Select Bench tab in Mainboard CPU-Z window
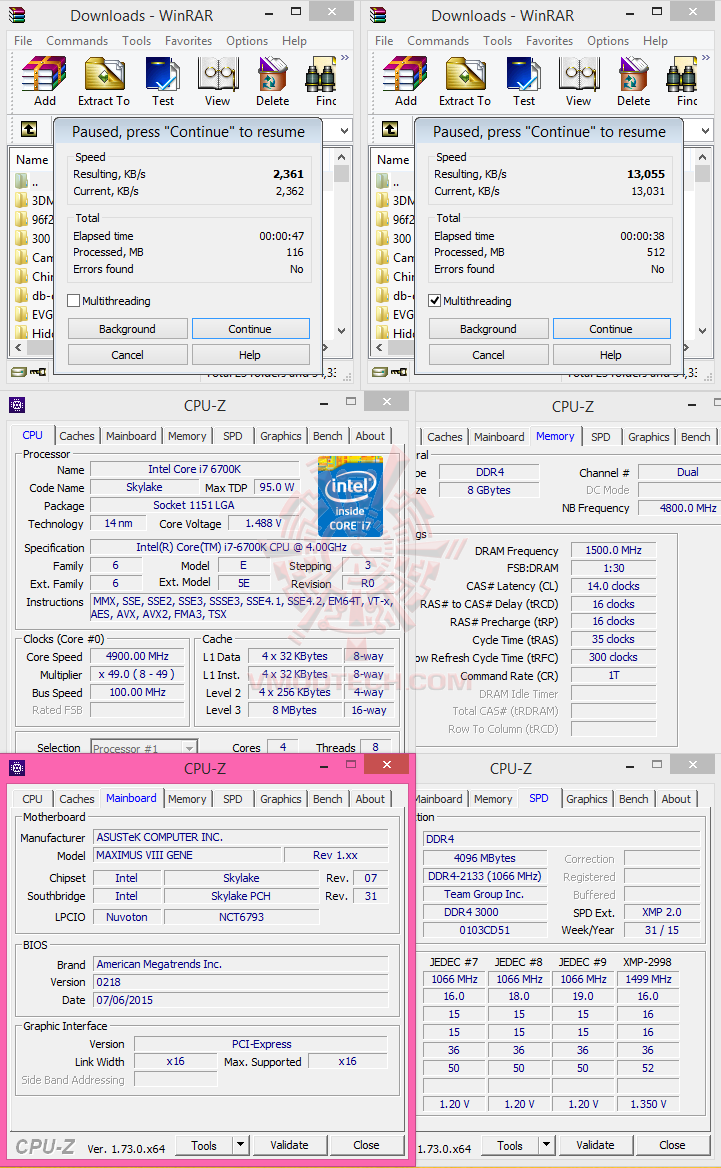The height and width of the screenshot is (1168, 721). tap(328, 799)
